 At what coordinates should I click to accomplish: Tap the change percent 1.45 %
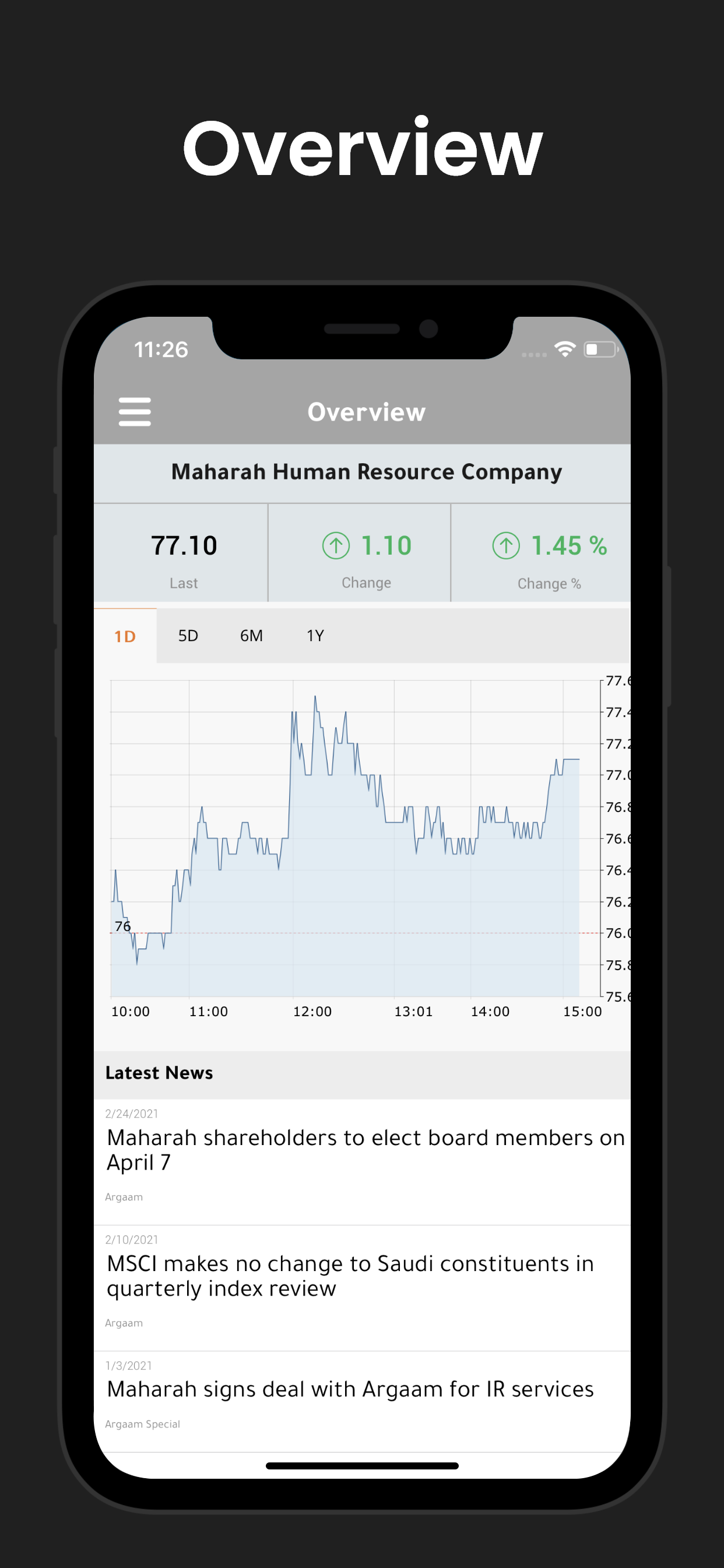pyautogui.click(x=569, y=545)
